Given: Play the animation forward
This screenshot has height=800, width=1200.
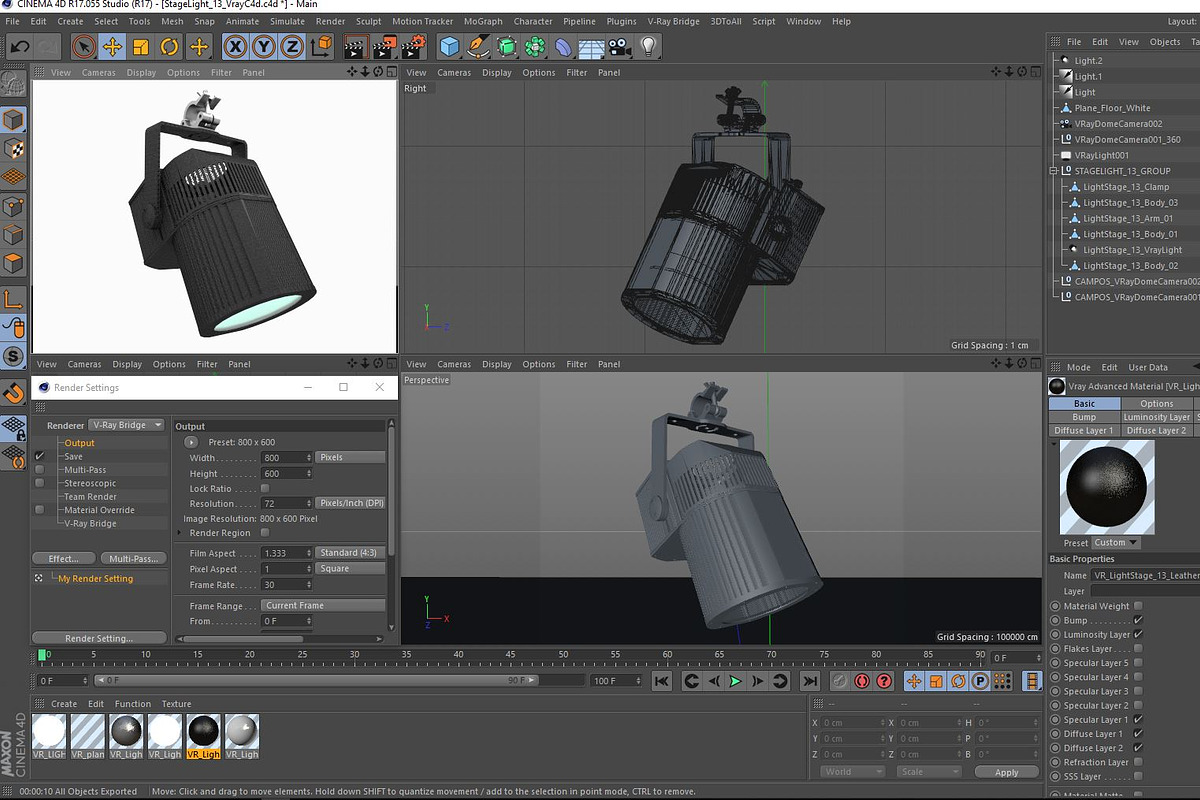Looking at the screenshot, I should click(736, 681).
